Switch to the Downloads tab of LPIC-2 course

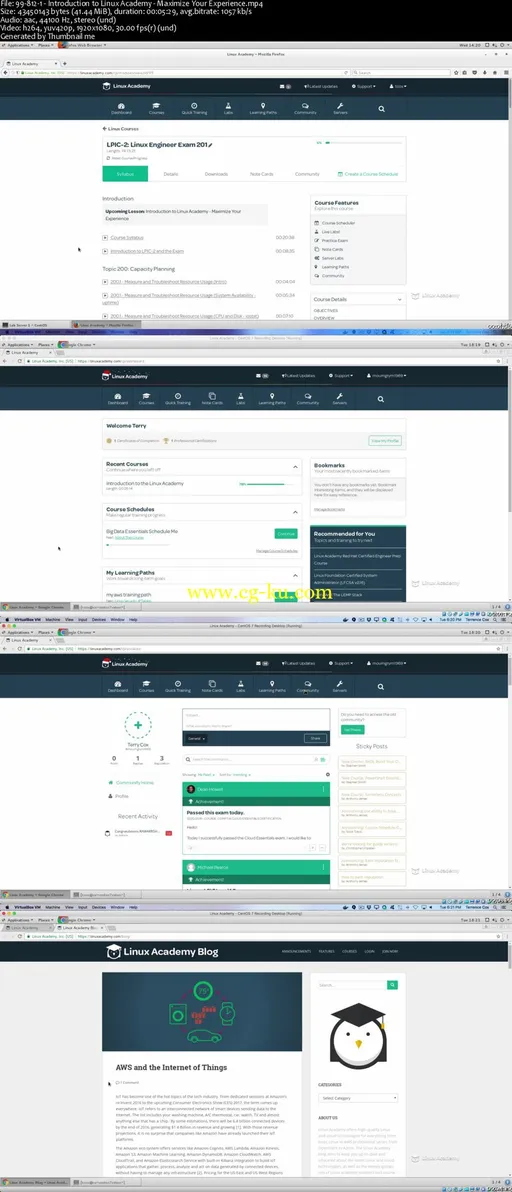[216, 174]
